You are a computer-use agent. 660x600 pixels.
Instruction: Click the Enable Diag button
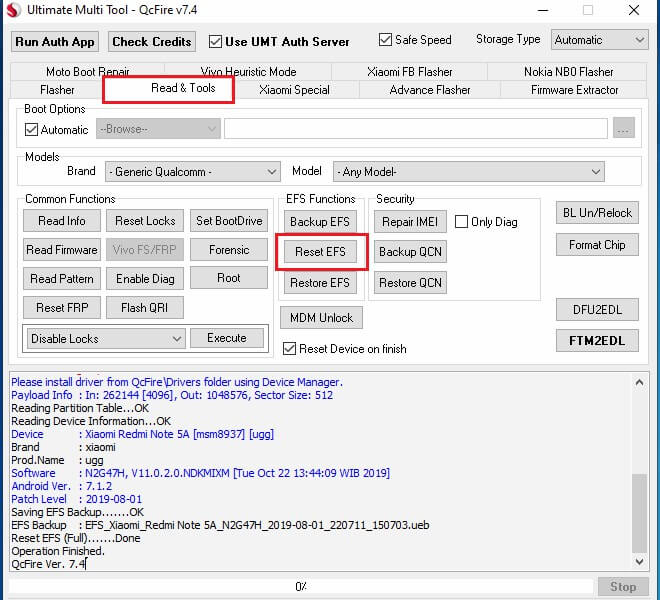click(x=145, y=279)
